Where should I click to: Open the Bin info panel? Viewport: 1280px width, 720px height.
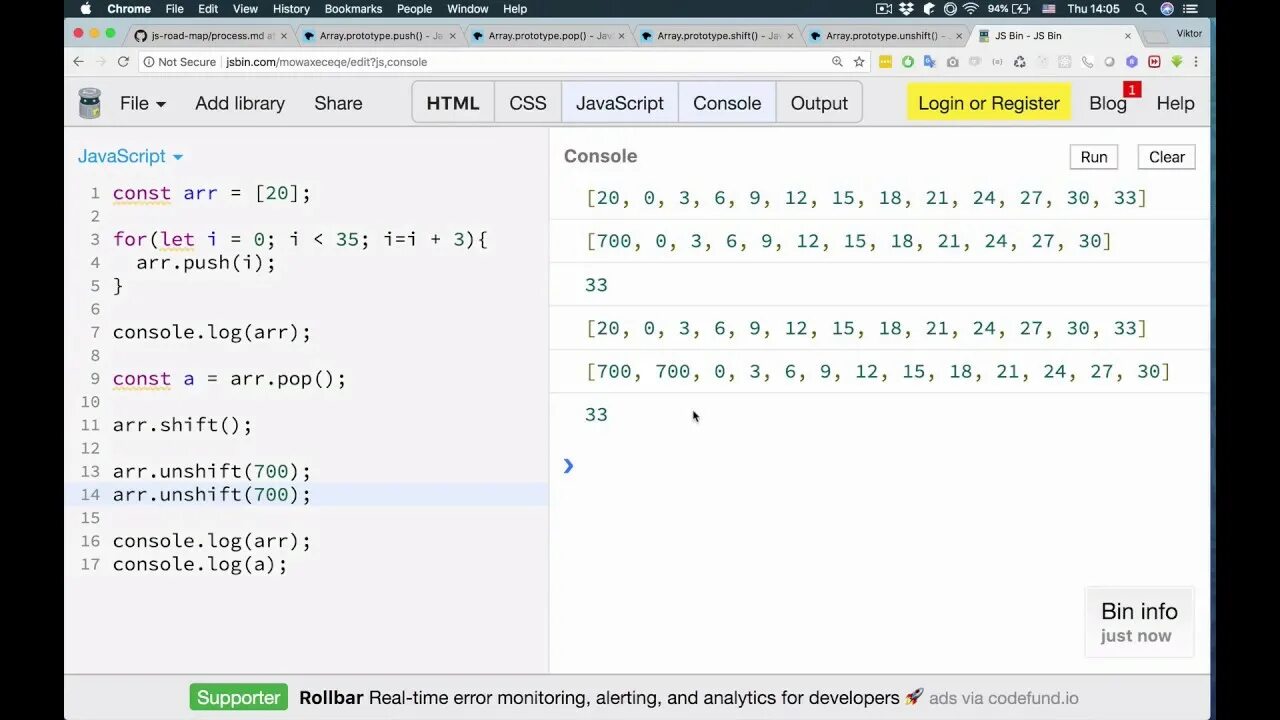[x=1139, y=622]
